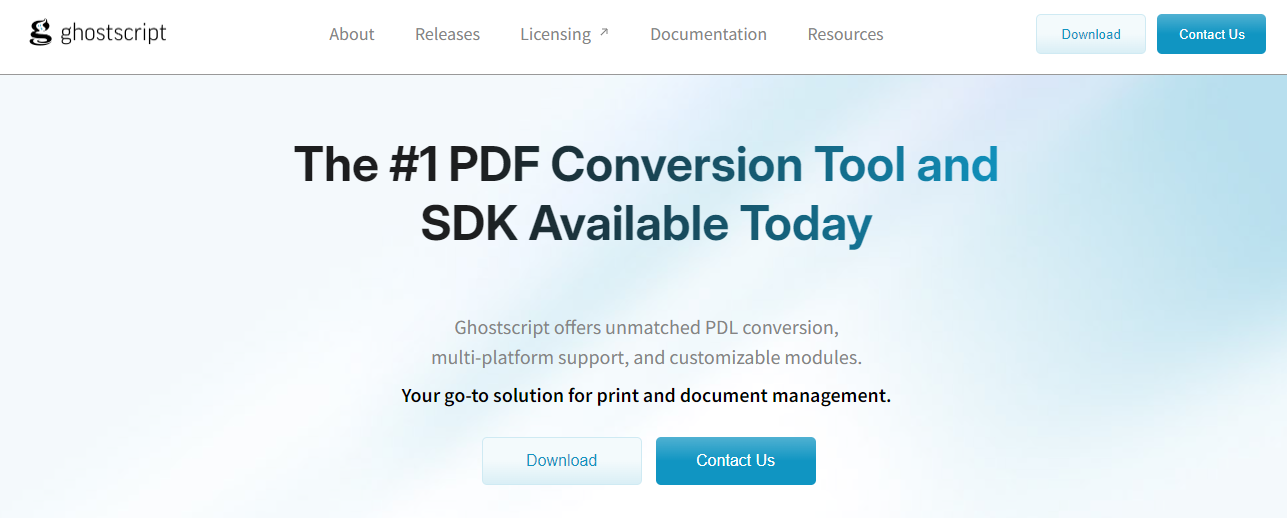Click the "SDK Available Today" headline line
The width and height of the screenshot is (1287, 518).
(646, 224)
